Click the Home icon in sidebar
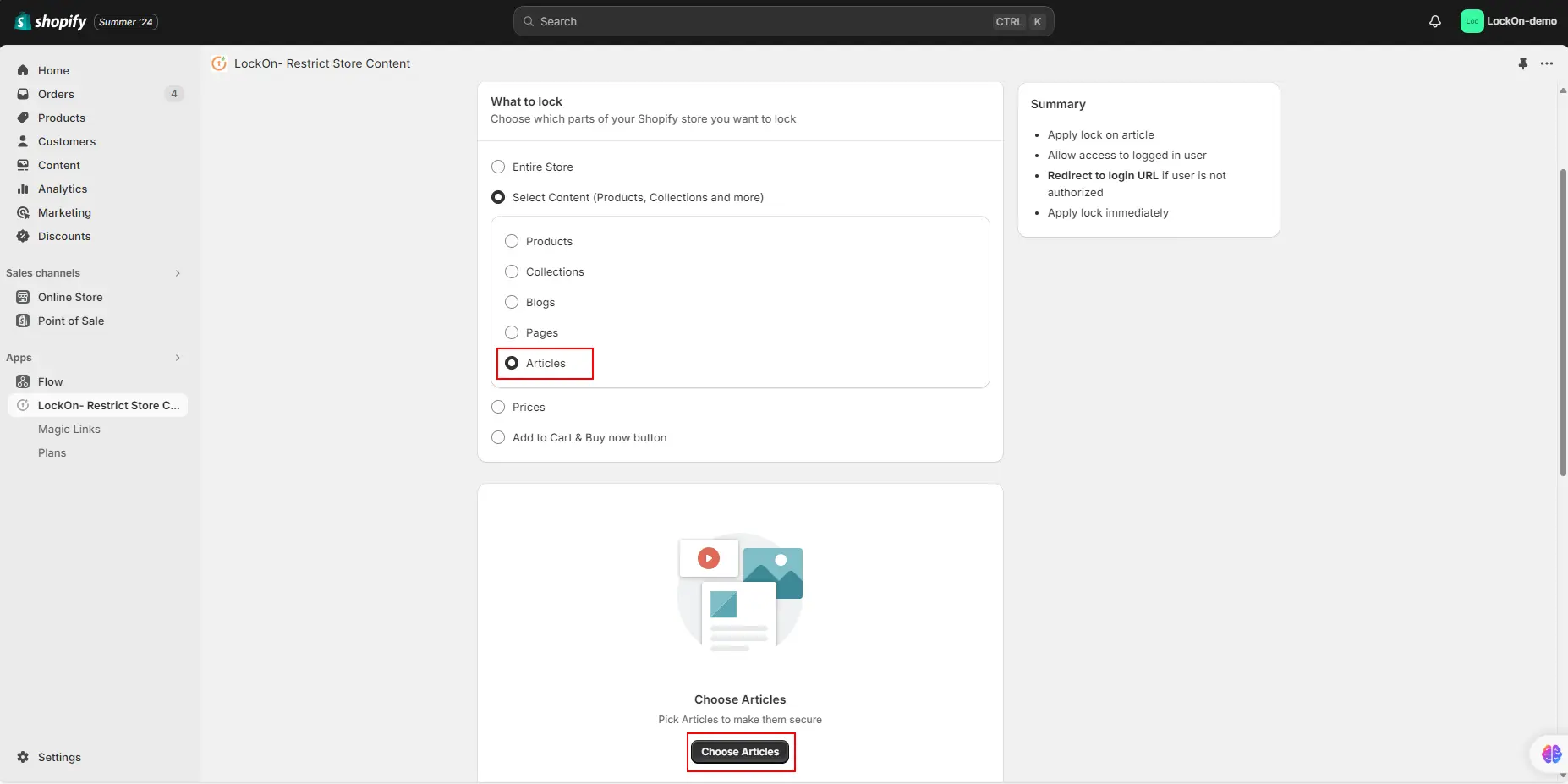This screenshot has height=784, width=1568. click(23, 70)
